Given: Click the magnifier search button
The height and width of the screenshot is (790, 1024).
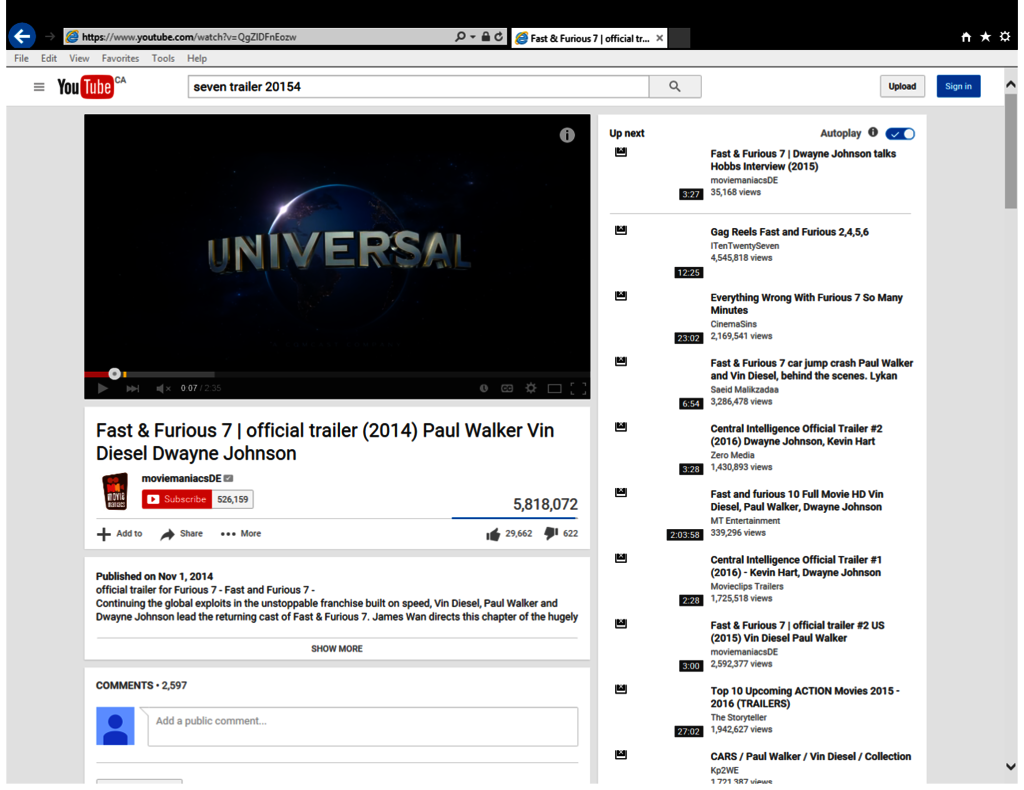Looking at the screenshot, I should tap(675, 86).
